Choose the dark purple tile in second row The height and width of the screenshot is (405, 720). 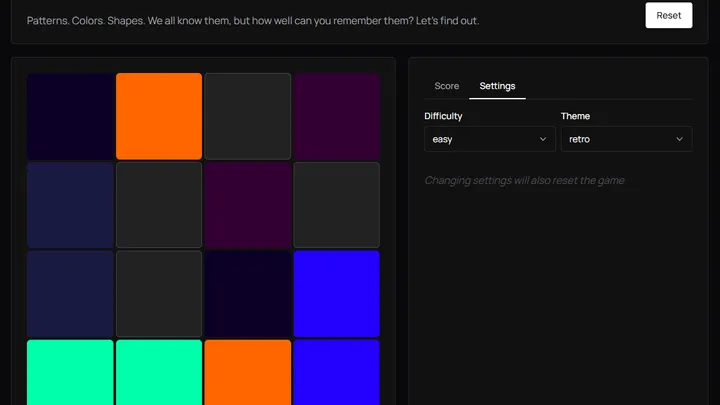(x=247, y=205)
